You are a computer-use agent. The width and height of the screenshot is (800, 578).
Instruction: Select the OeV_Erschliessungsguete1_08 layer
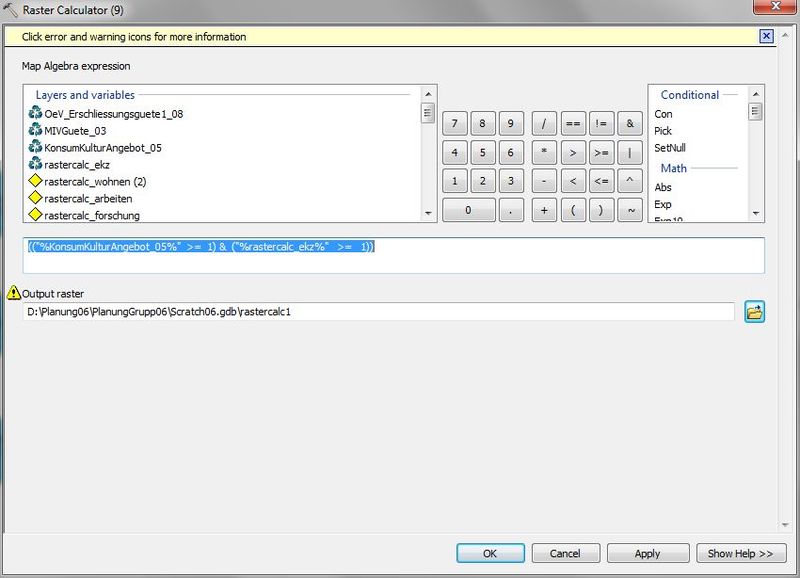[x=113, y=114]
